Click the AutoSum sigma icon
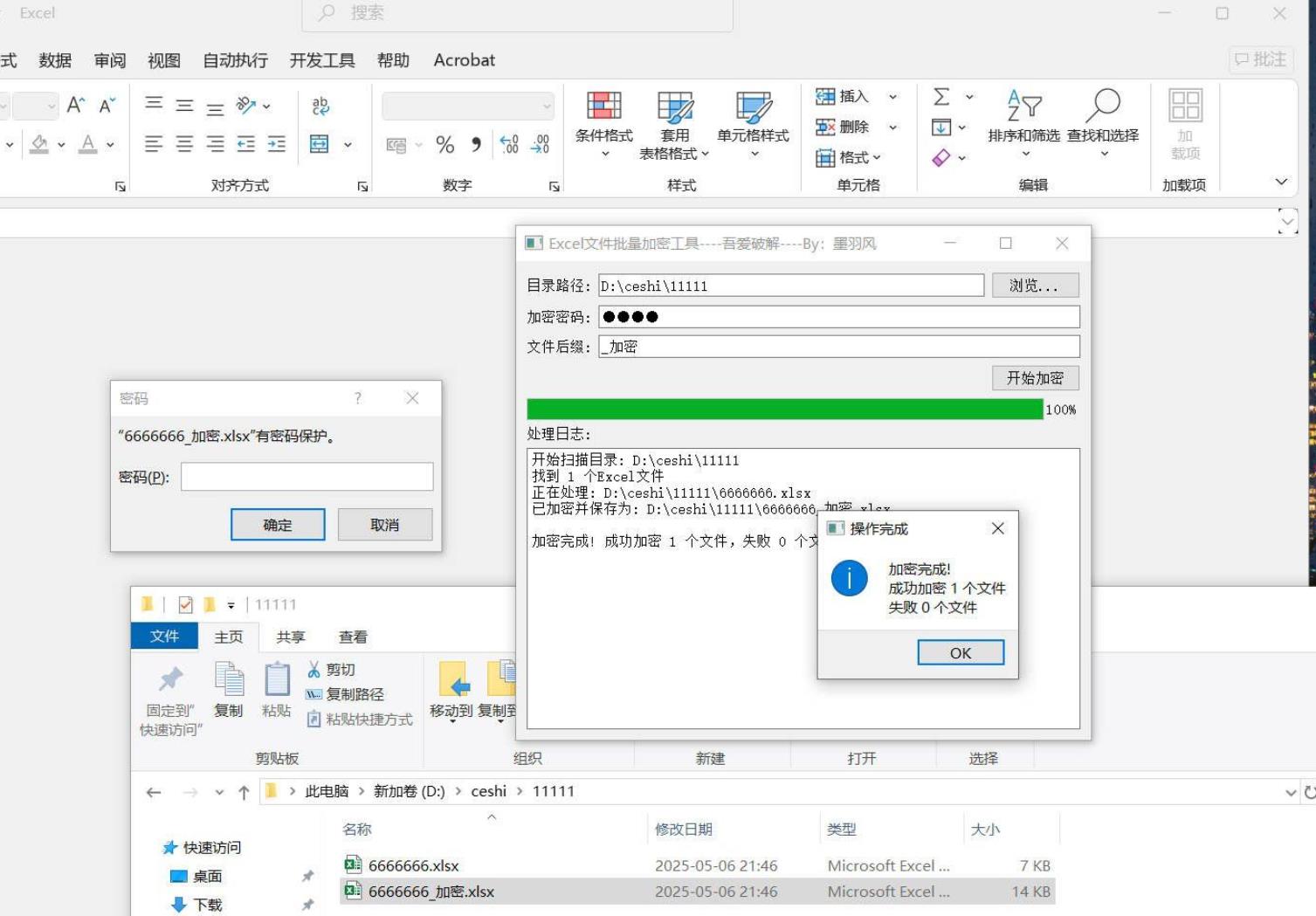This screenshot has width=1316, height=916. (941, 96)
